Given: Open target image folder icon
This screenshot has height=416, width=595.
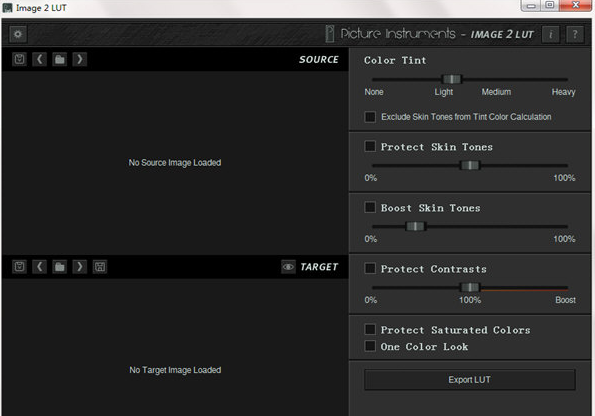Looking at the screenshot, I should [60, 267].
